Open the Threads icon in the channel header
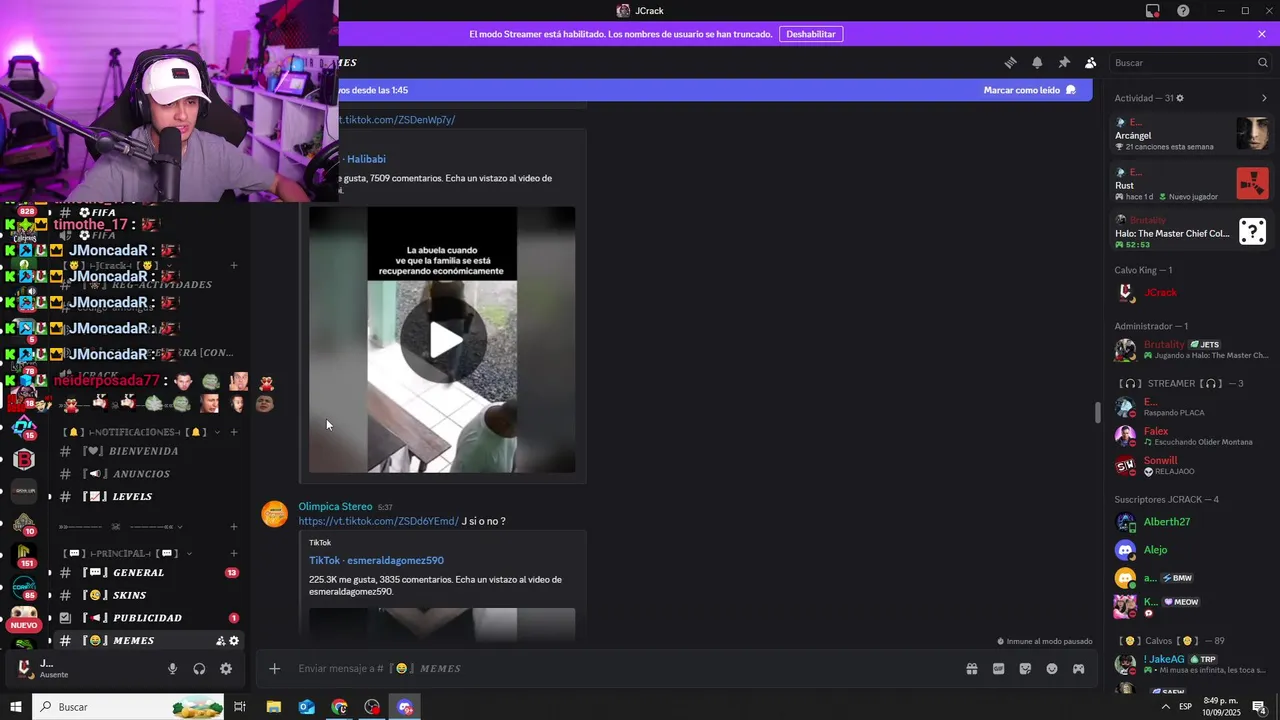This screenshot has width=1280, height=720. [x=1010, y=62]
